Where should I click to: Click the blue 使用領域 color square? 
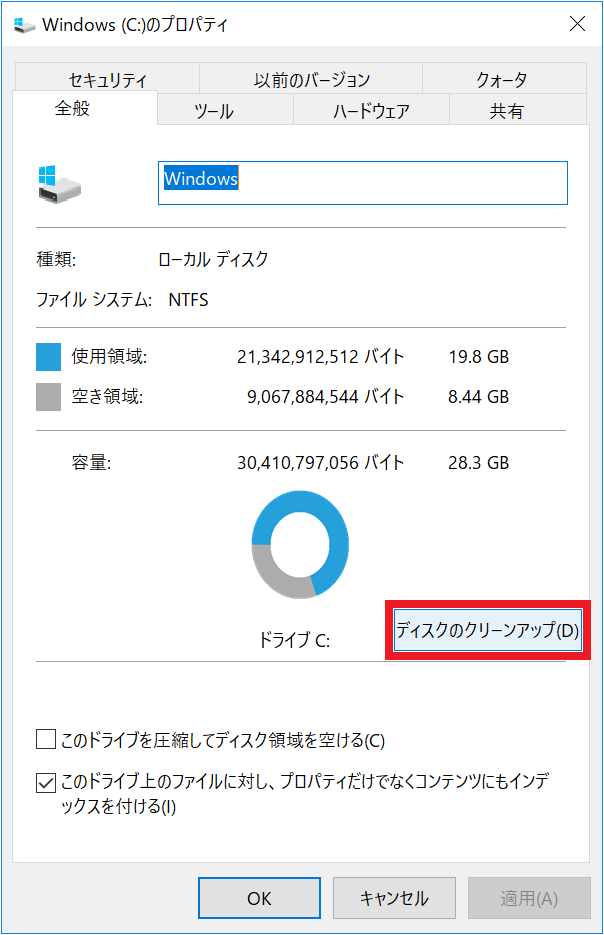click(49, 357)
